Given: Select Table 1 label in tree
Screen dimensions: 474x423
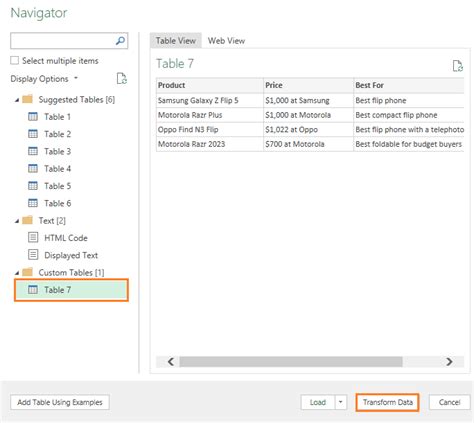Looking at the screenshot, I should coord(58,117).
